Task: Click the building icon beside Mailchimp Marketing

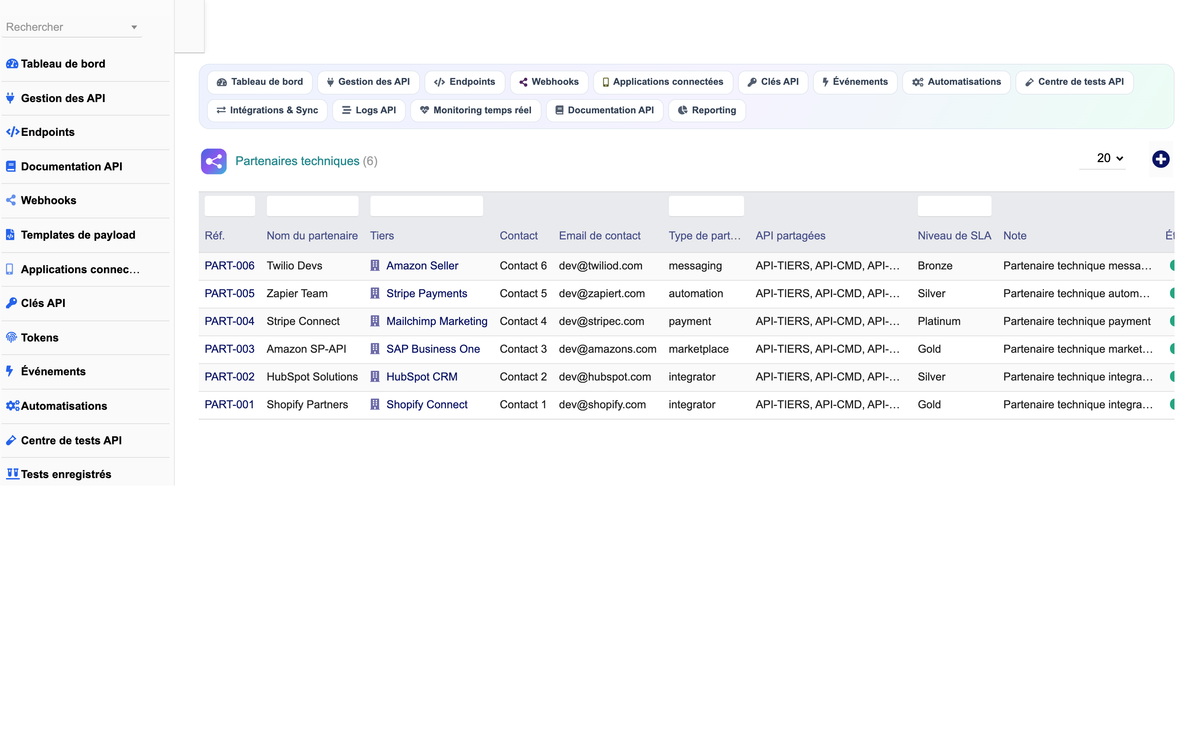Action: 375,322
